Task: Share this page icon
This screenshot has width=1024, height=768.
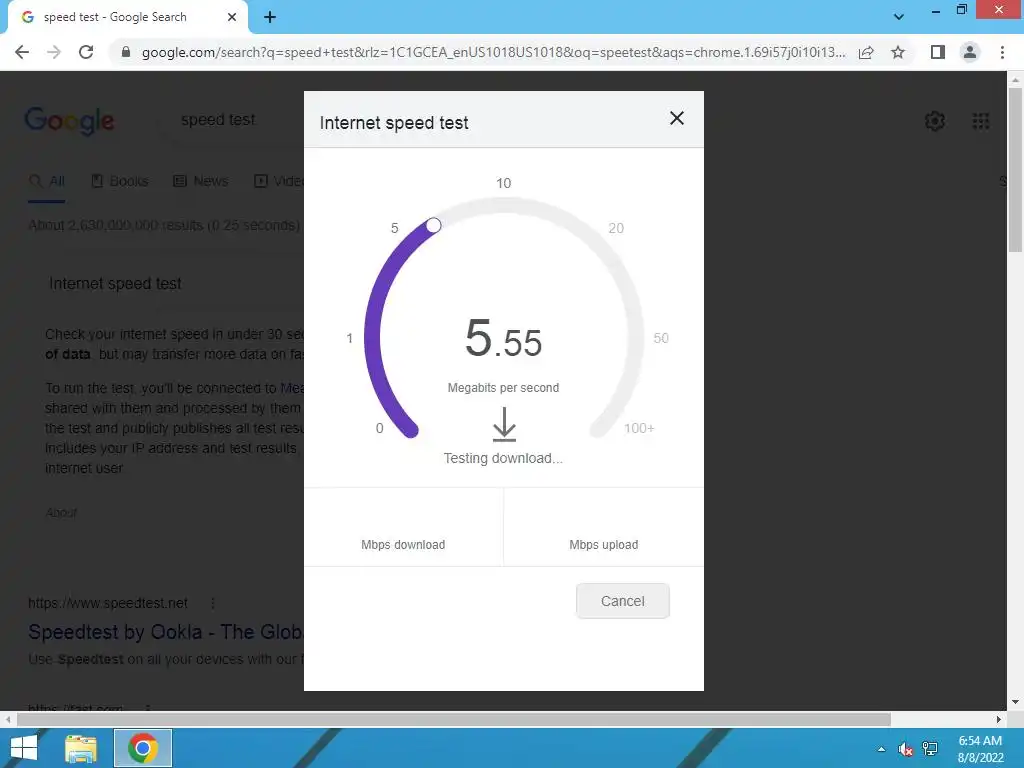Action: (x=866, y=52)
